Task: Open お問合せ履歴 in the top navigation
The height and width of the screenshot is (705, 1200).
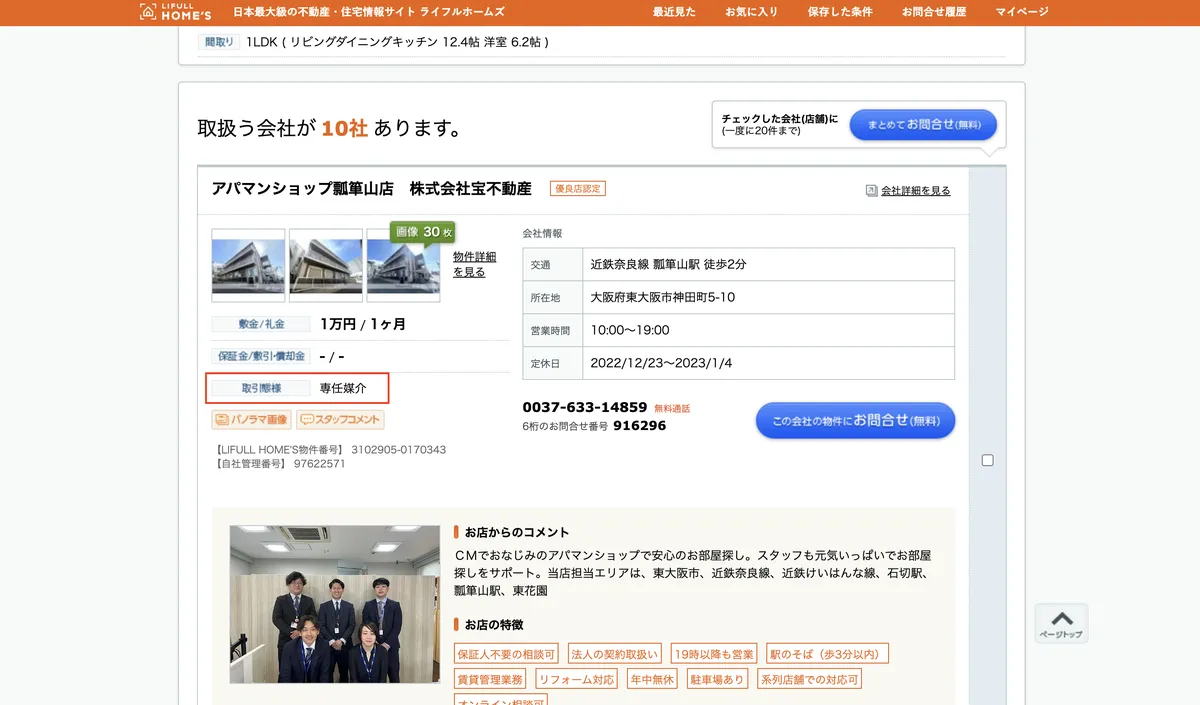Action: click(x=934, y=12)
